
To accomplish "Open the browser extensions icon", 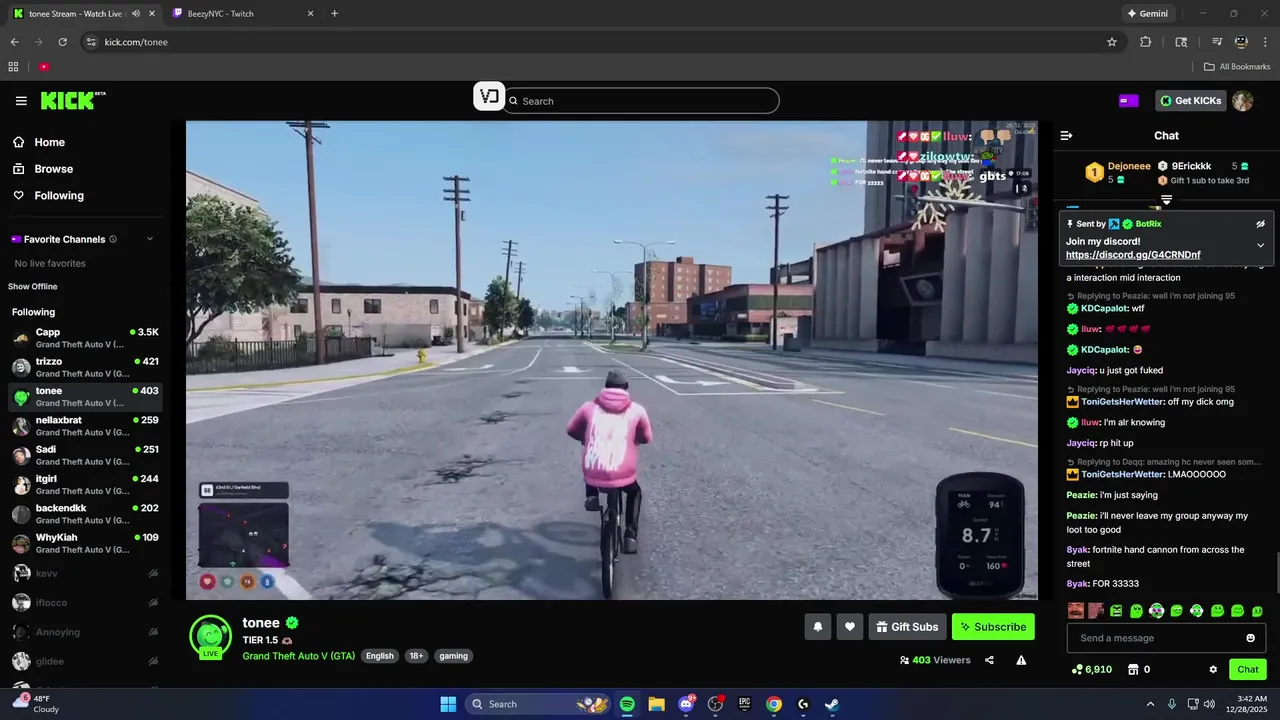I will pos(1146,42).
